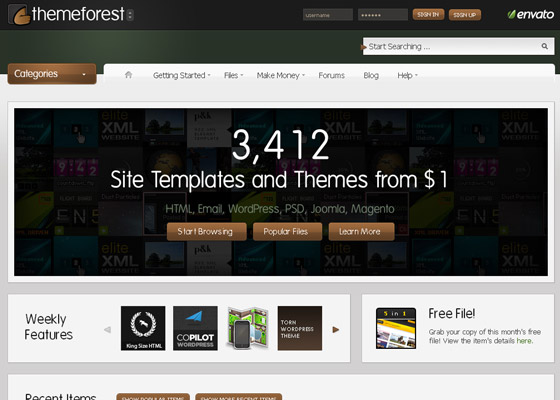Click the Sign Up button

(465, 15)
